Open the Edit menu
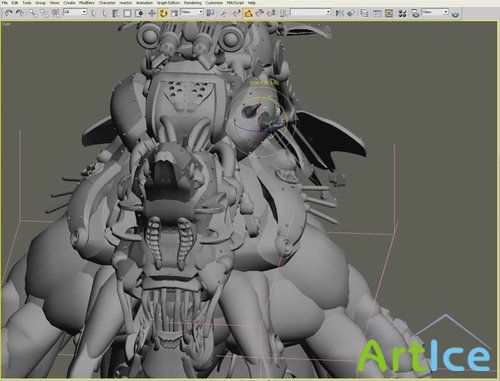The height and width of the screenshot is (381, 500). point(15,3)
